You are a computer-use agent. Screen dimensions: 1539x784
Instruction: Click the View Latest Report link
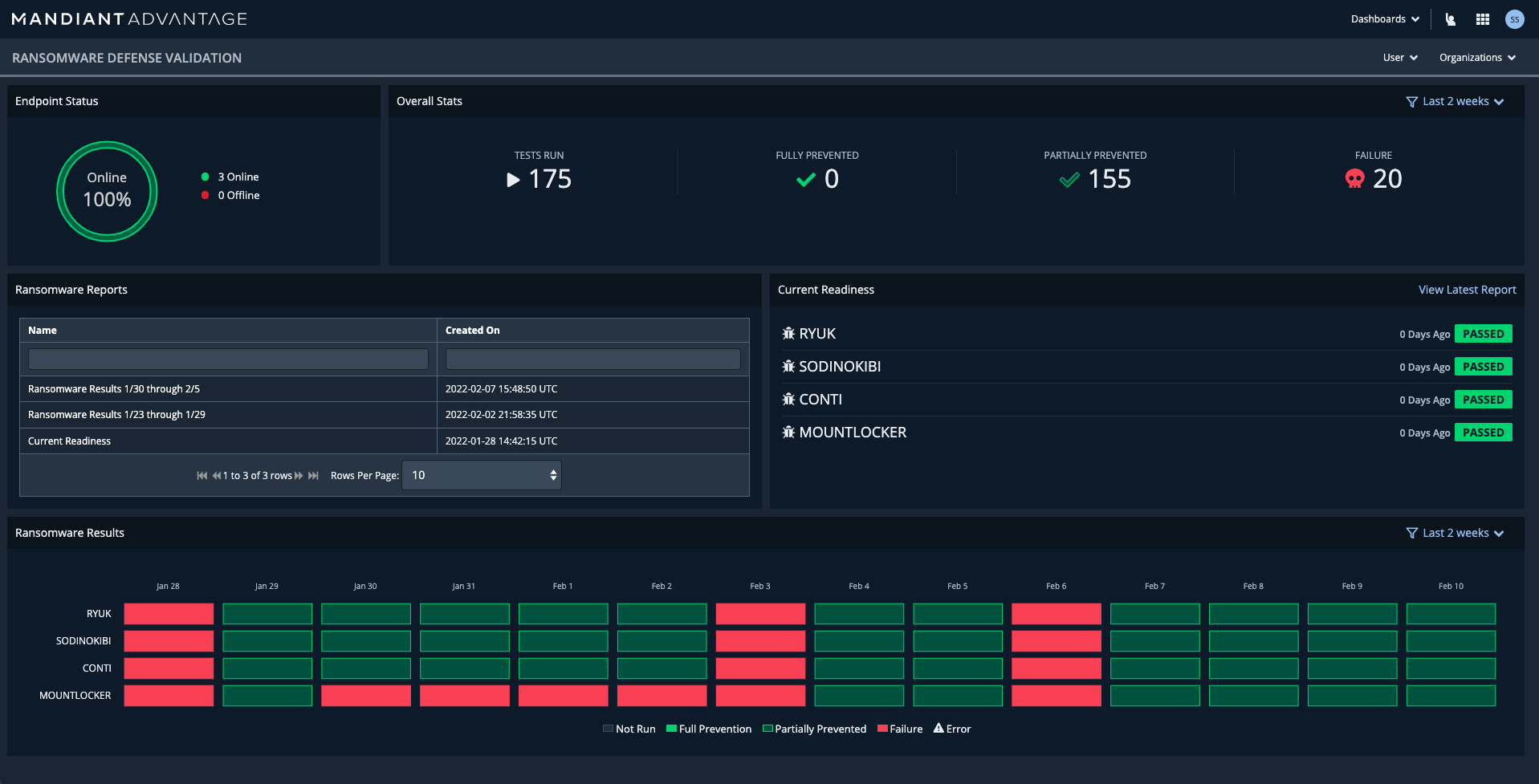[x=1467, y=290]
